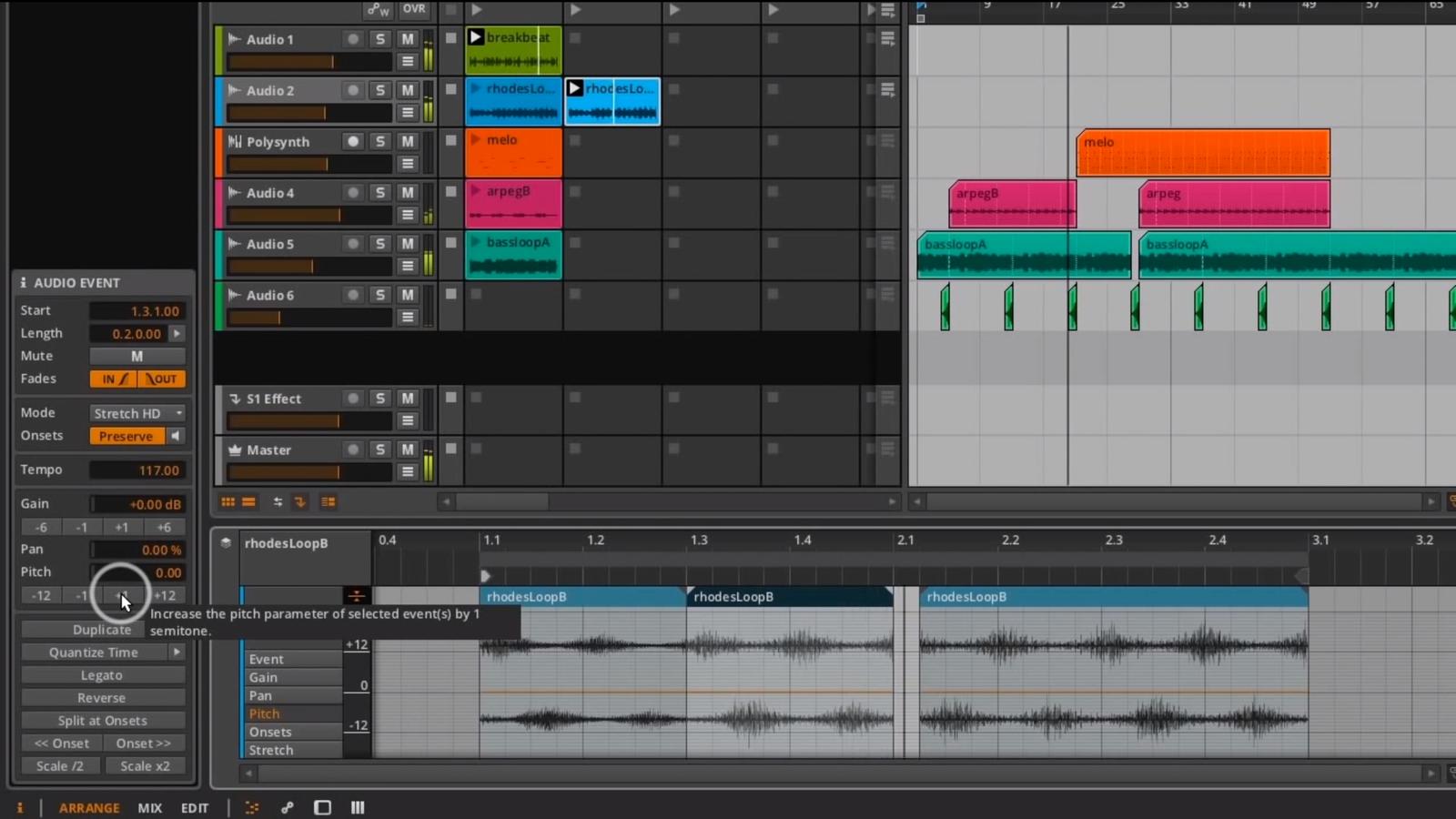Stop clips on the Audio 1 track
1456x819 pixels.
pyautogui.click(x=450, y=38)
